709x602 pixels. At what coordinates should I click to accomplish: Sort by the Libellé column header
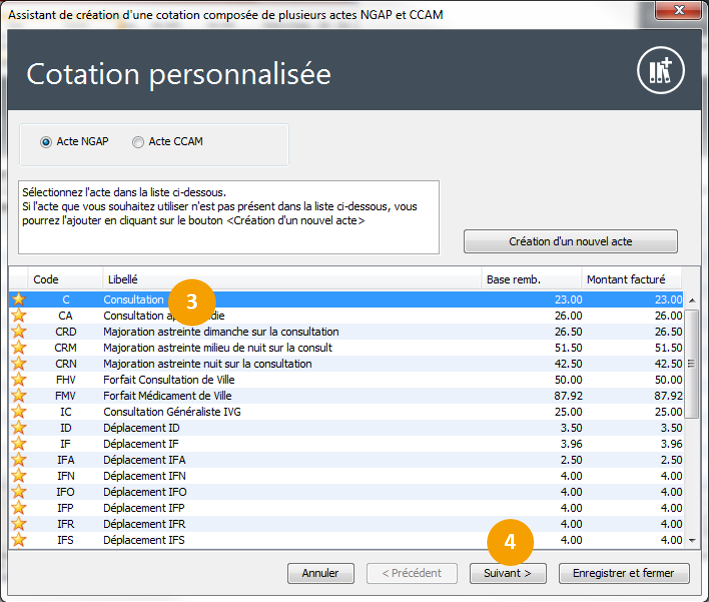tap(290, 280)
